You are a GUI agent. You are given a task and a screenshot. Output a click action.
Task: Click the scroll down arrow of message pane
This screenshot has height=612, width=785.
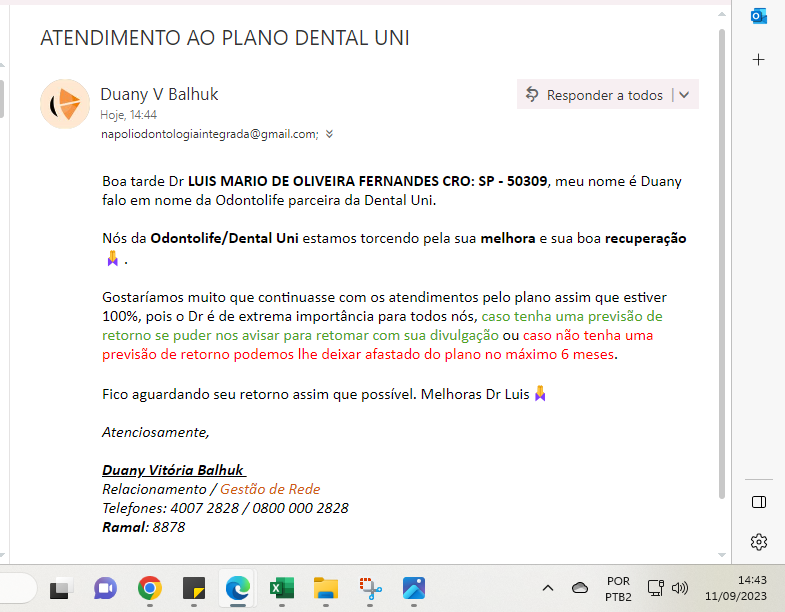pos(721,554)
